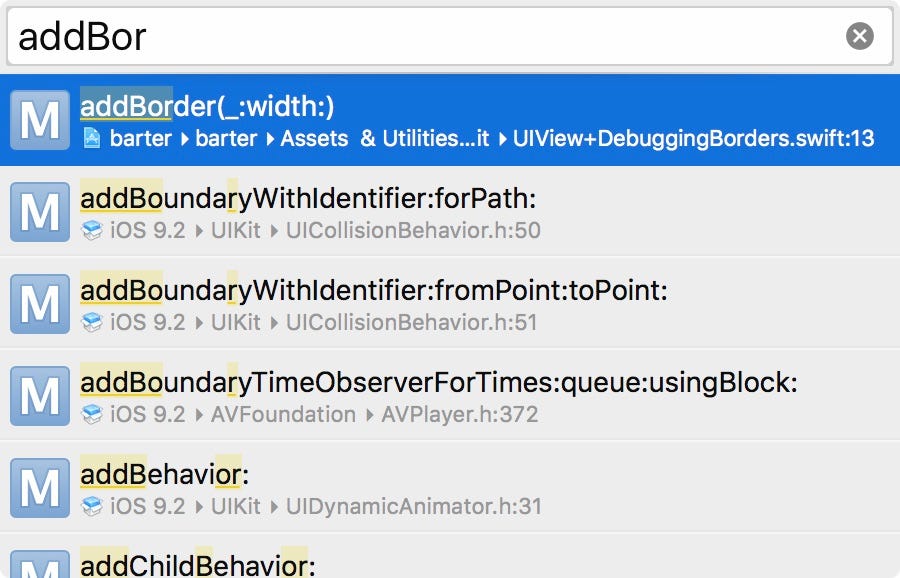This screenshot has width=900, height=578.
Task: Click the M icon for addBehavior:
Action: click(x=40, y=488)
